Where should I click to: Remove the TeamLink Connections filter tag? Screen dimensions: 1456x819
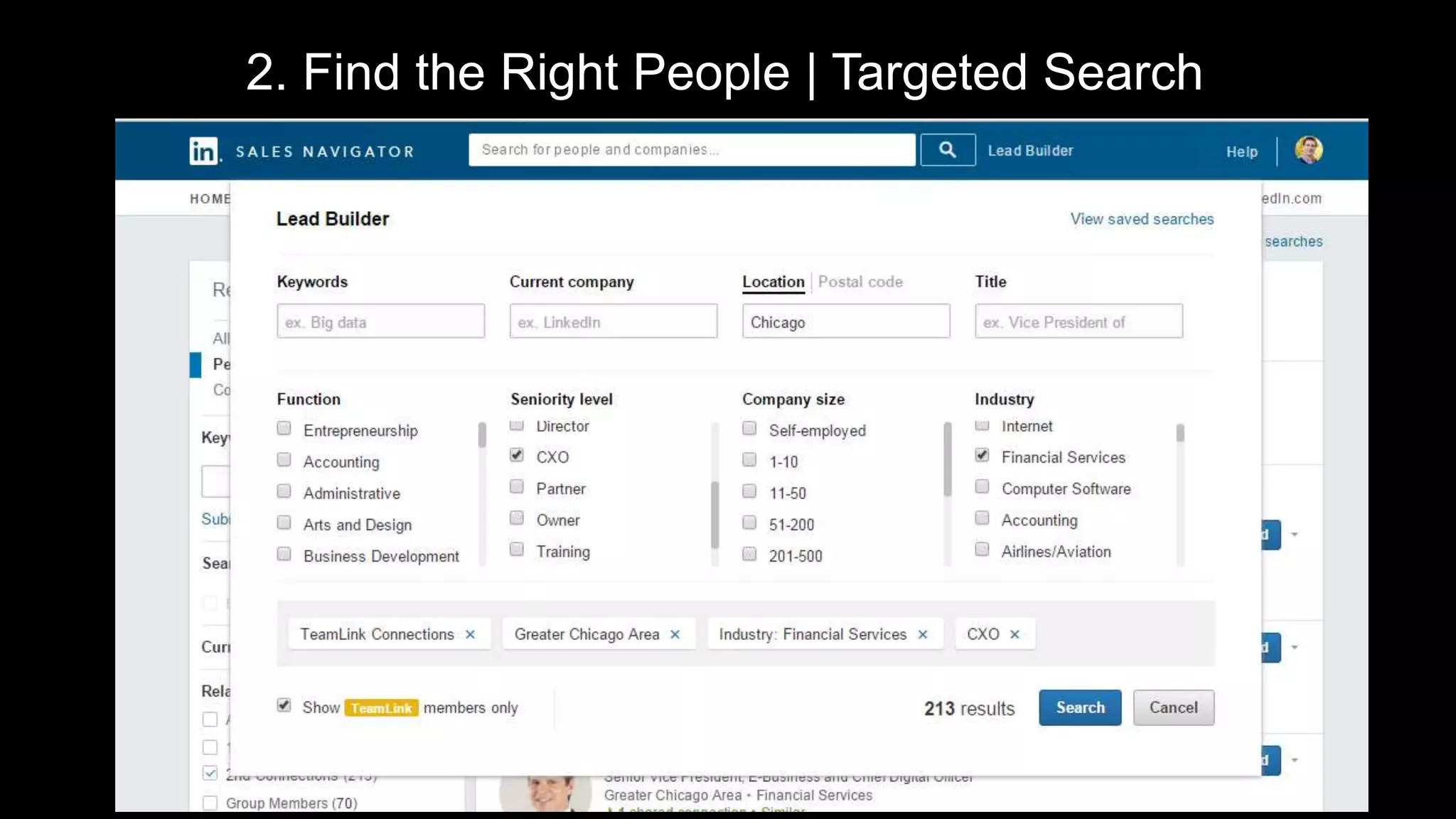(x=470, y=634)
